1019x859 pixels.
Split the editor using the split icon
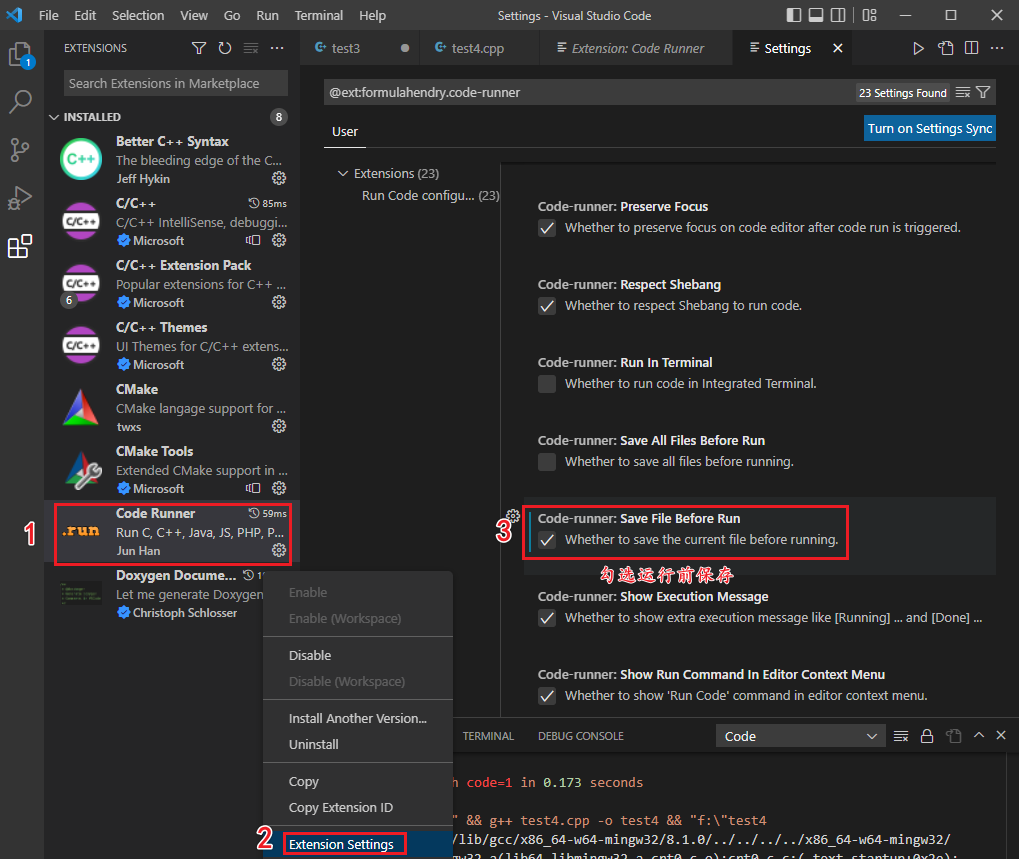[x=971, y=47]
